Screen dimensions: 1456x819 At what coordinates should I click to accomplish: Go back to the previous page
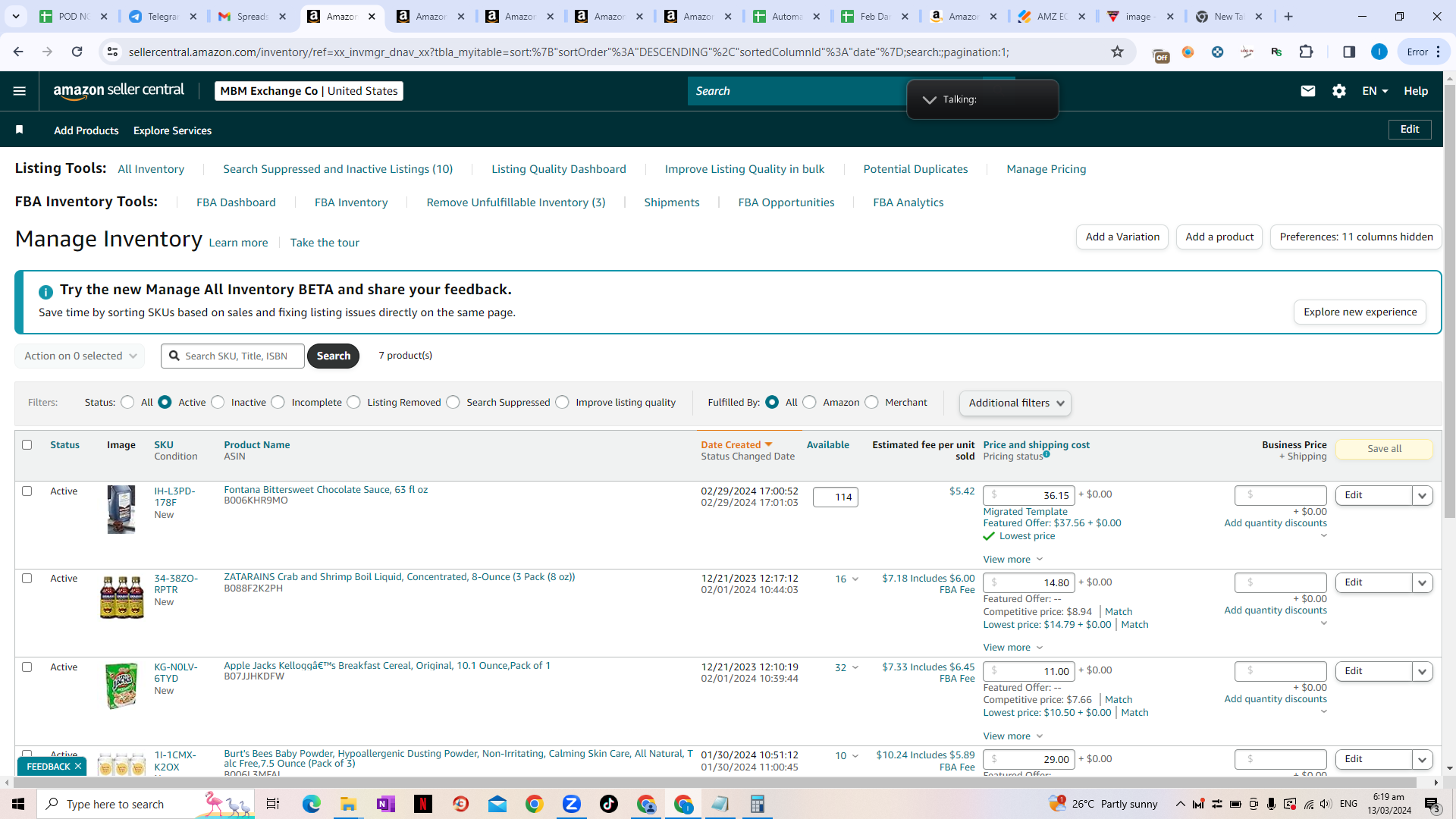(x=18, y=52)
